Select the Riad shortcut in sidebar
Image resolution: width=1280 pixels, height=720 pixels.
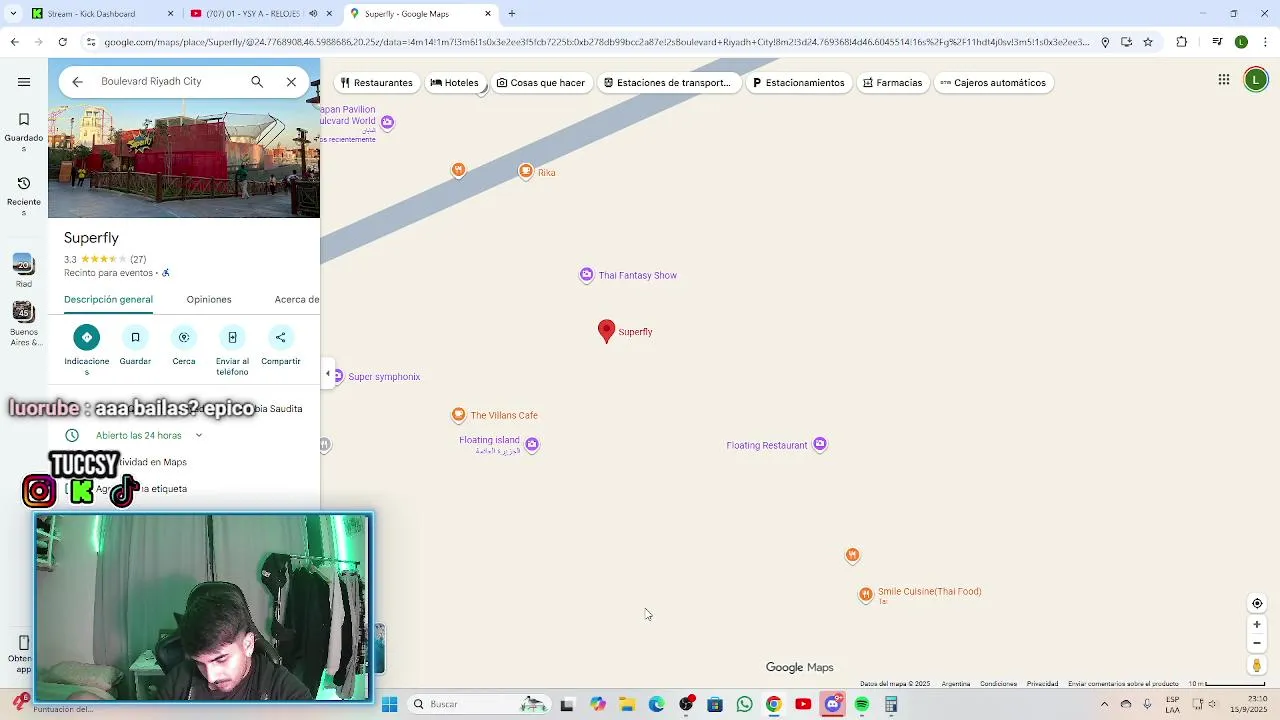pos(24,270)
